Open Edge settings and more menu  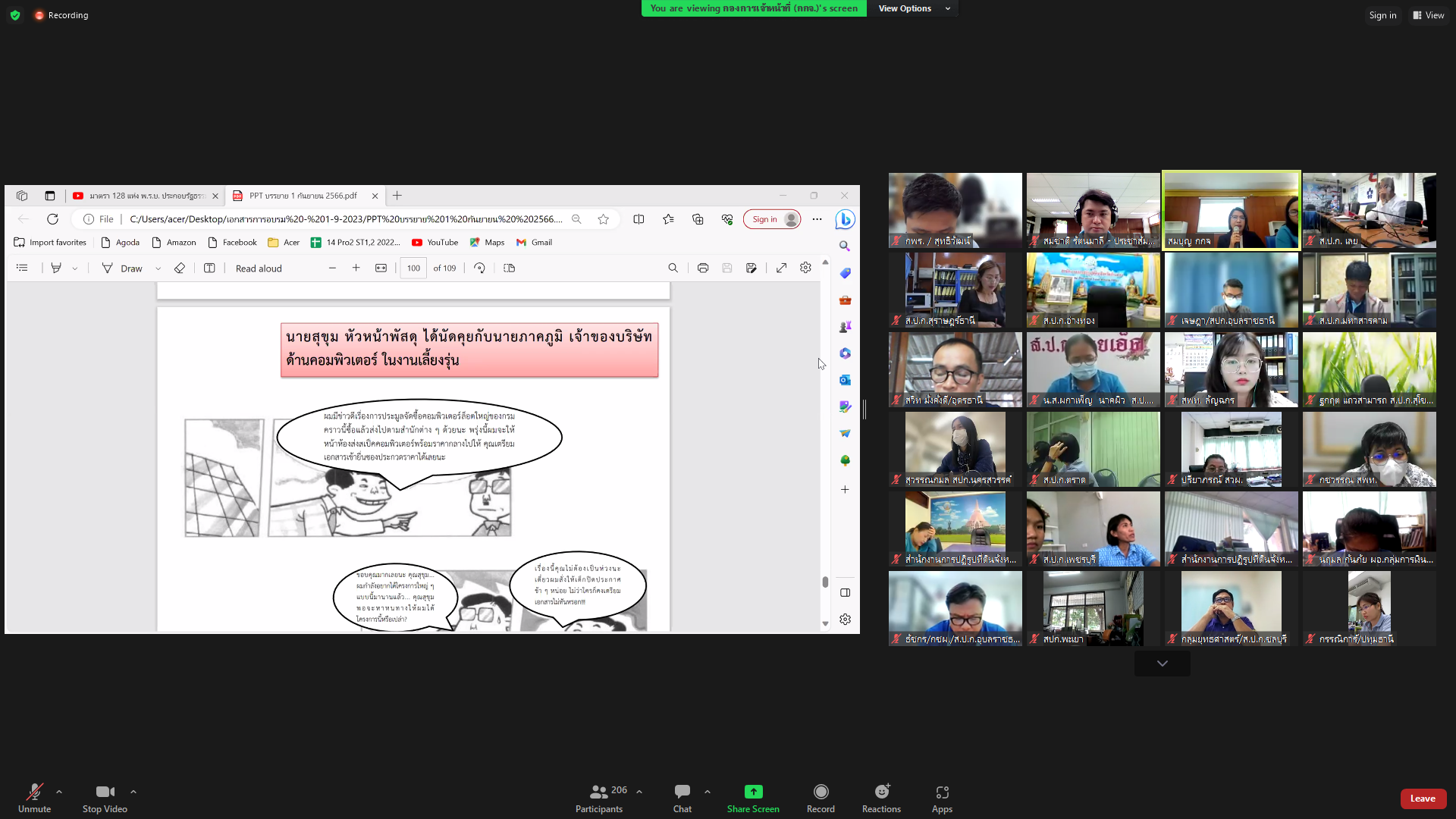point(817,219)
